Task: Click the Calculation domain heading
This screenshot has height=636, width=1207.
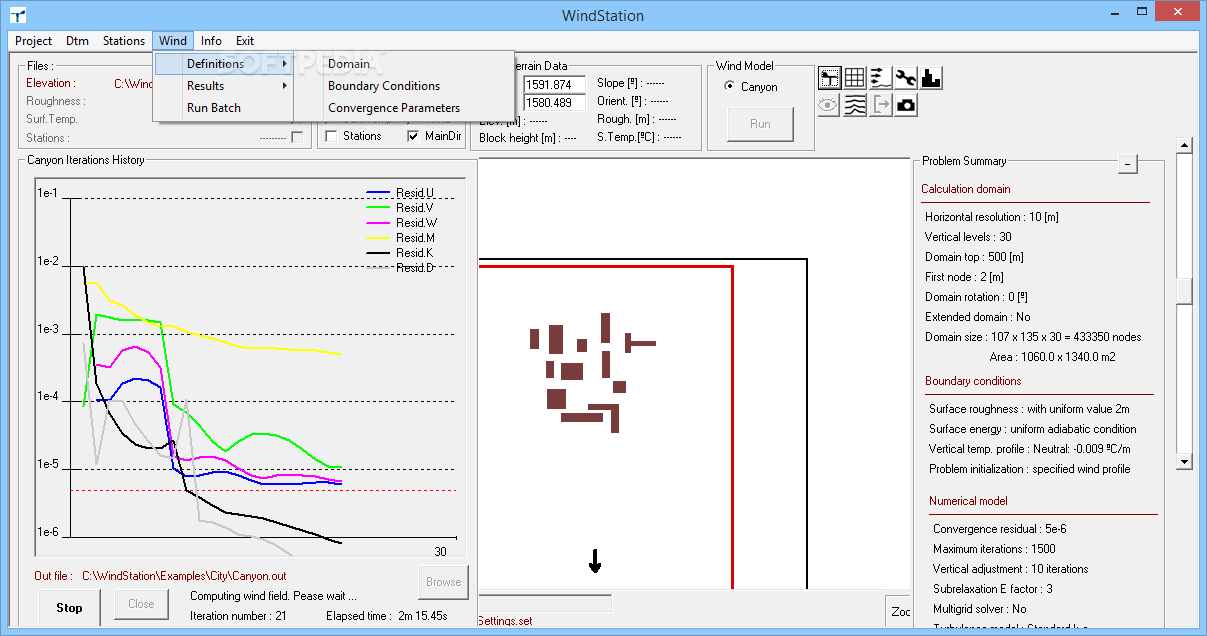Action: click(x=965, y=189)
